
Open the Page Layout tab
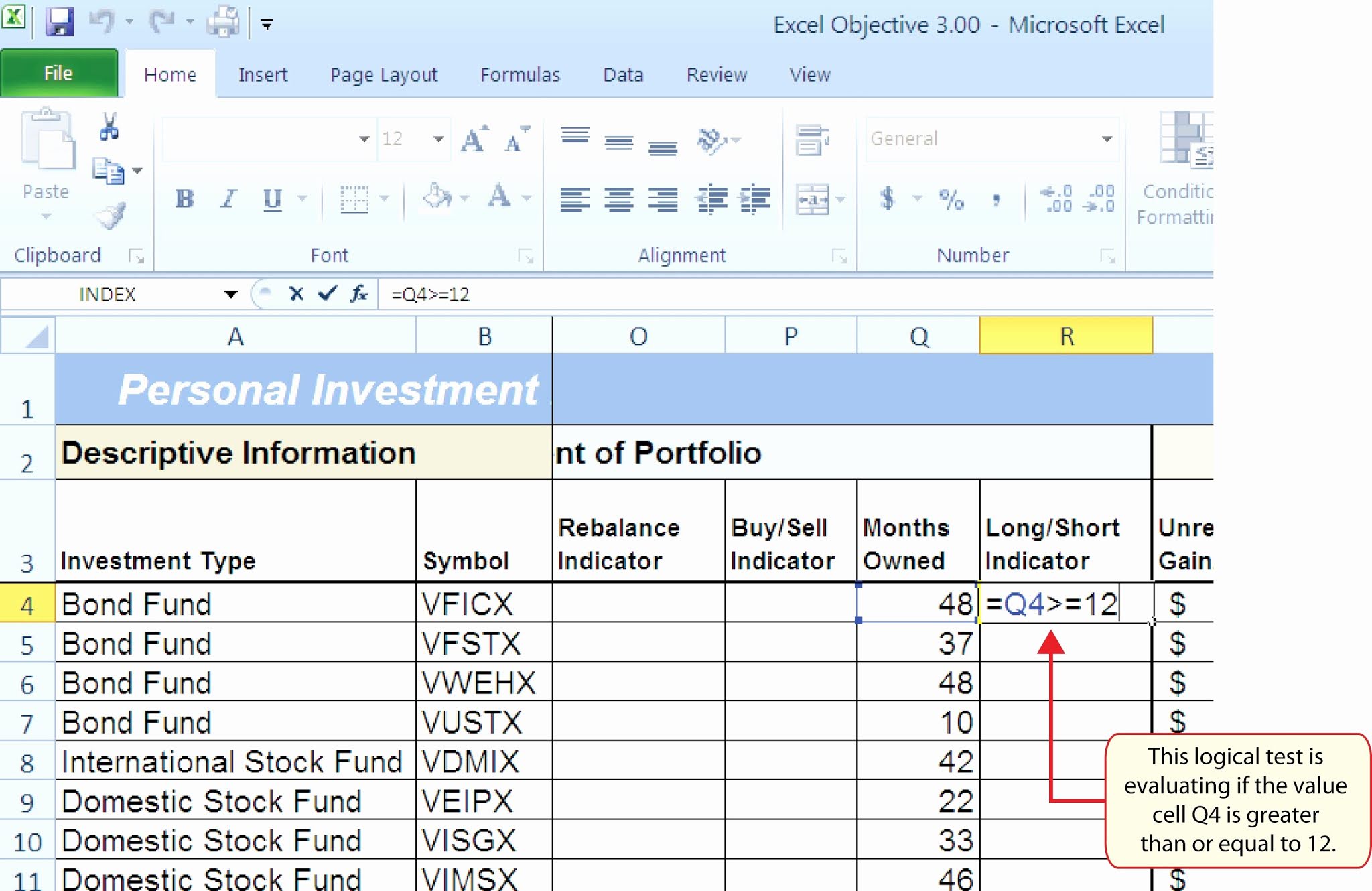point(384,74)
